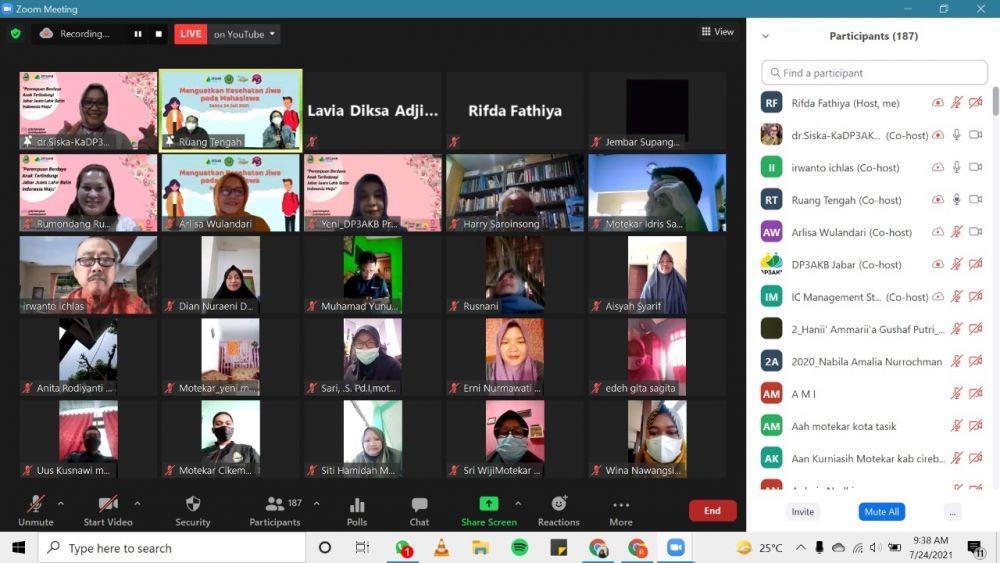Open the More menu in the toolbar
Image resolution: width=1000 pixels, height=563 pixels.
point(621,511)
